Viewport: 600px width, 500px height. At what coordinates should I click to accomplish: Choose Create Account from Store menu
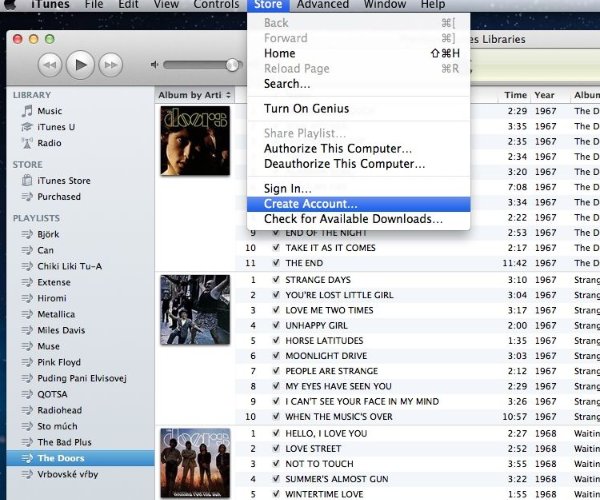310,204
